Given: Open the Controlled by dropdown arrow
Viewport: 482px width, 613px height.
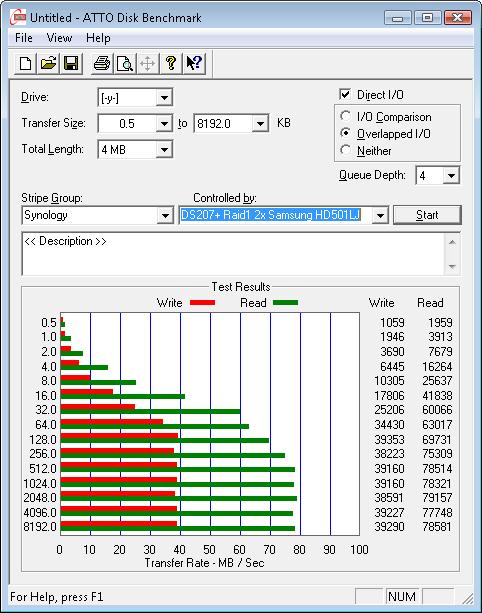Looking at the screenshot, I should [x=380, y=215].
